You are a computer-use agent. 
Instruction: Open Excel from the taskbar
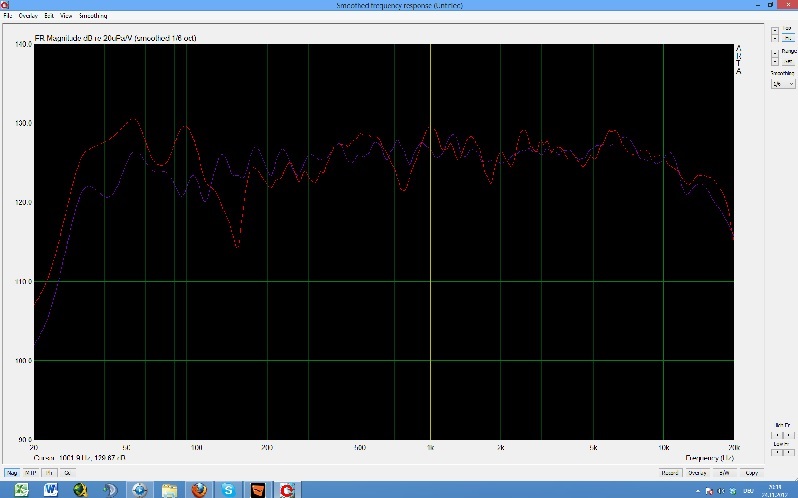click(20, 489)
